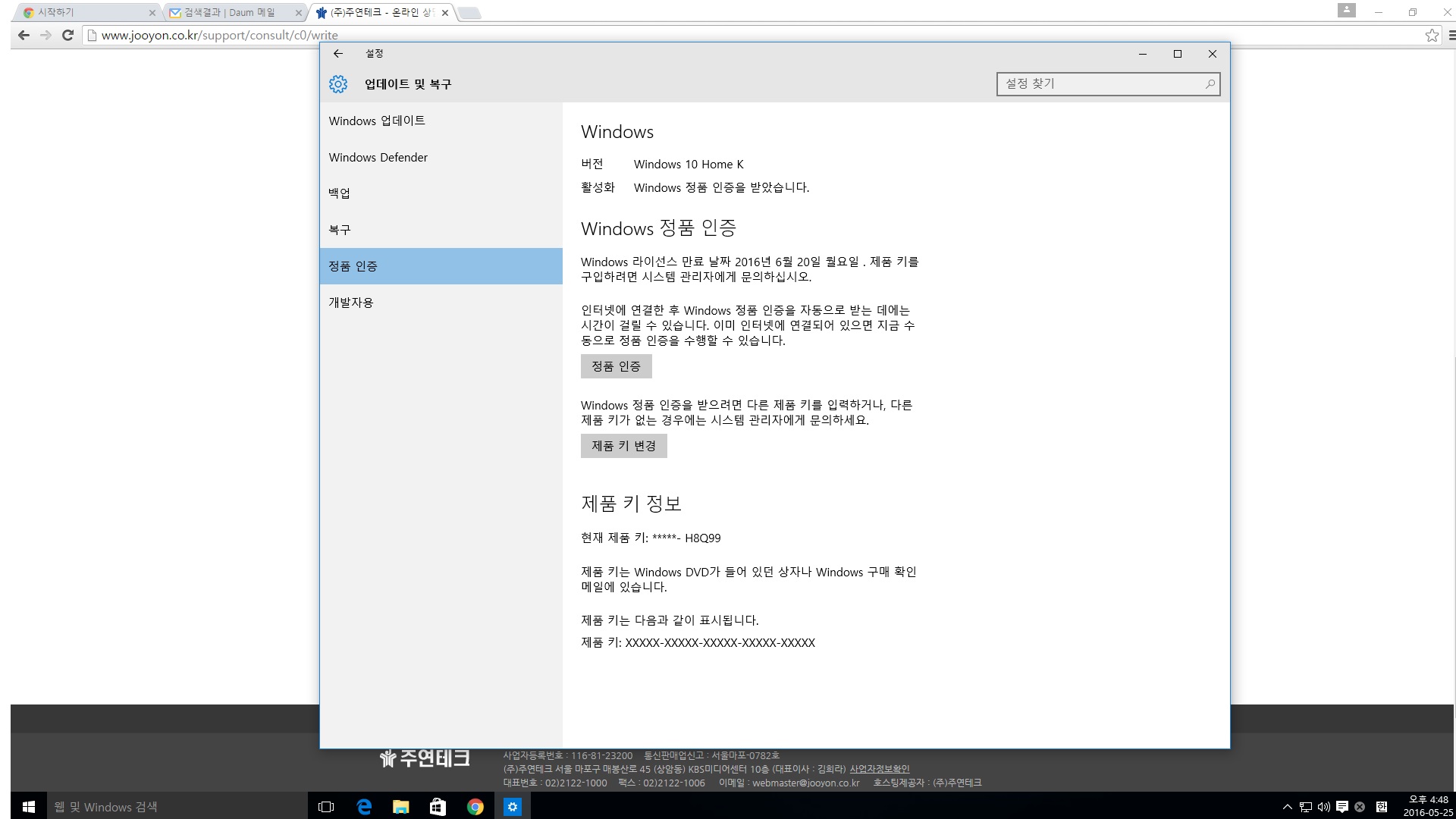Click the current product key H8Q99 text
Image resolution: width=1456 pixels, height=819 pixels.
pyautogui.click(x=651, y=538)
